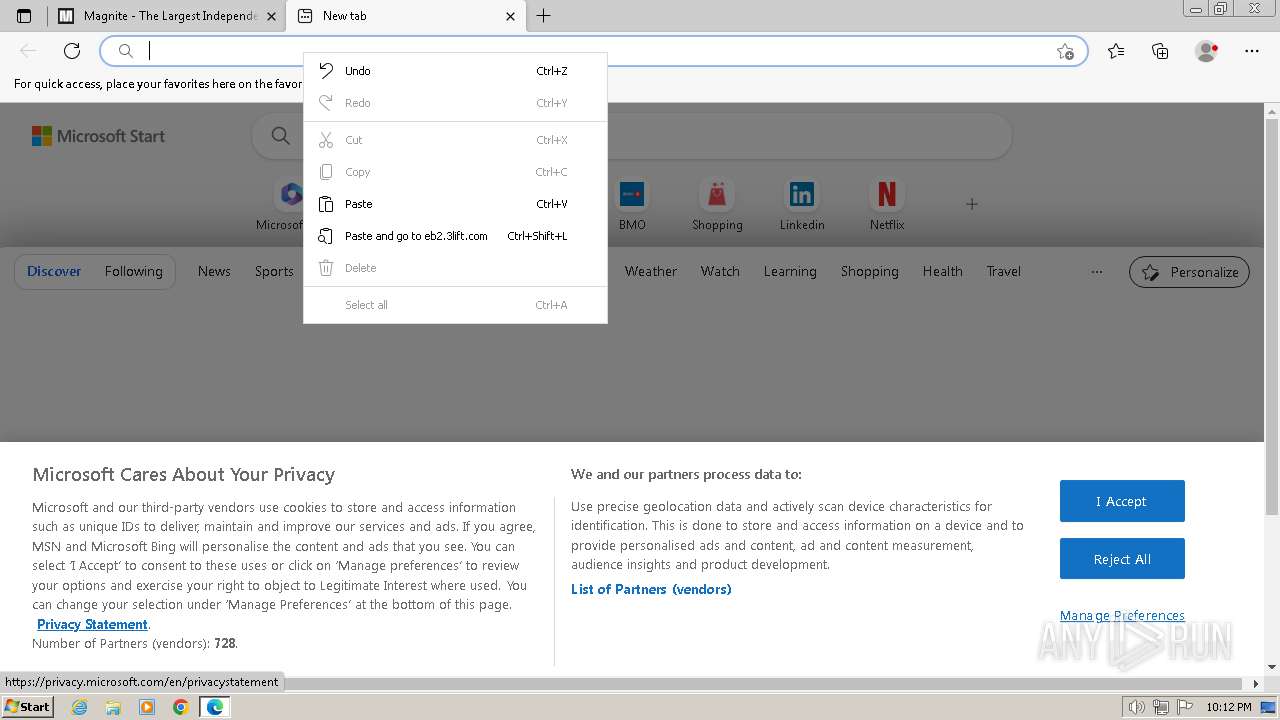Select the New tab tab

pos(406,16)
